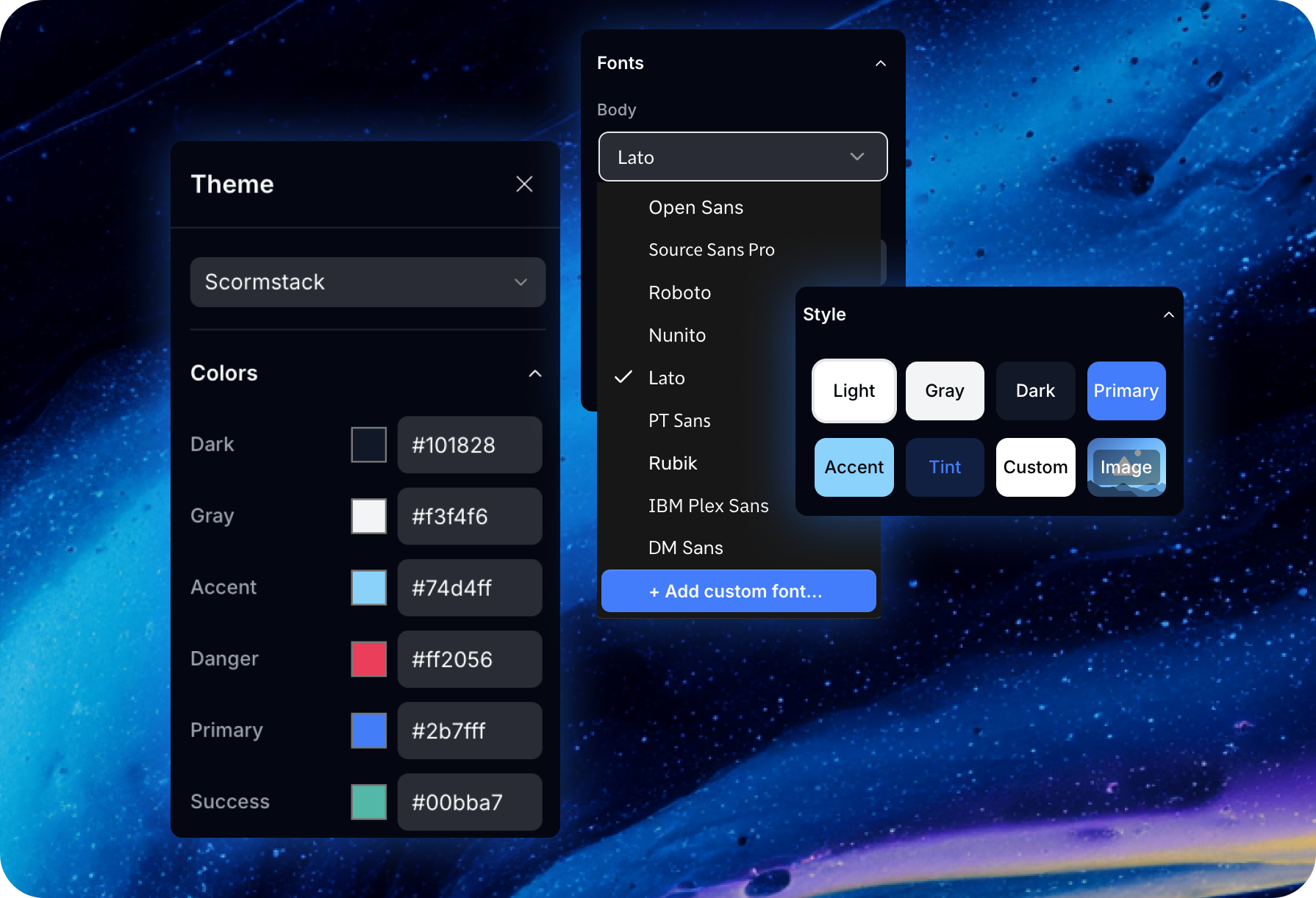Choose the Gray style option
The image size is (1316, 898).
click(x=944, y=391)
